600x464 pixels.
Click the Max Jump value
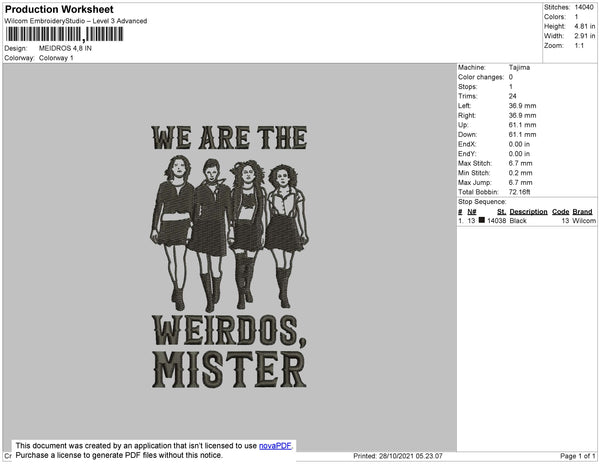pyautogui.click(x=520, y=182)
